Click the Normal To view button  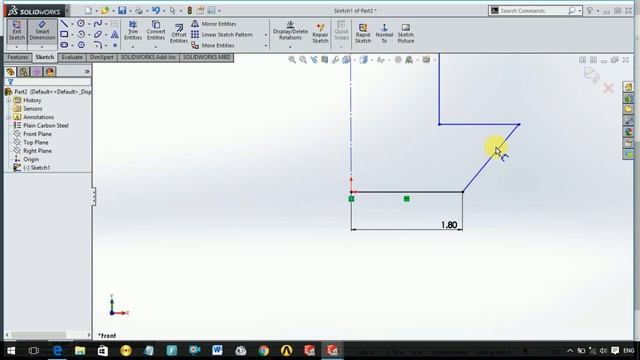pos(384,33)
